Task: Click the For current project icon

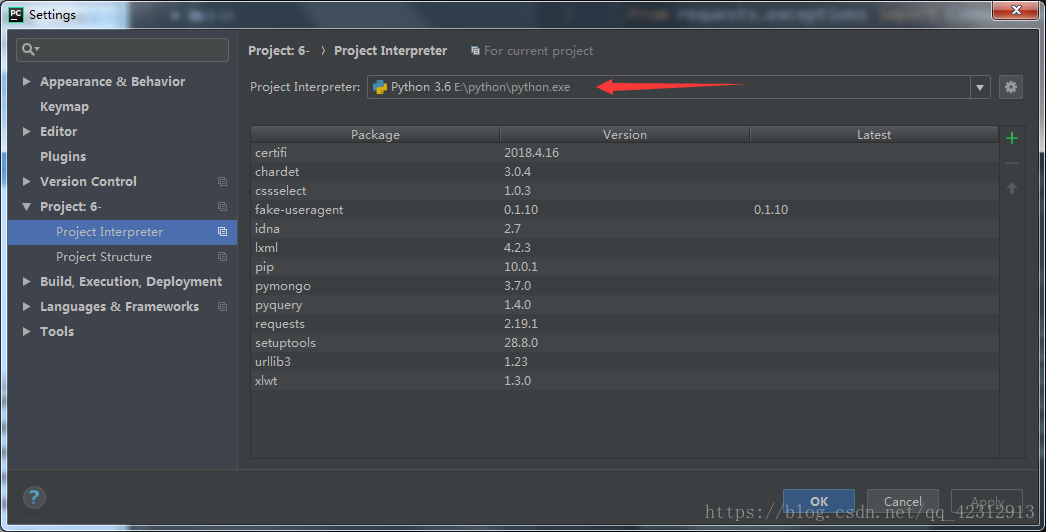Action: pyautogui.click(x=475, y=51)
